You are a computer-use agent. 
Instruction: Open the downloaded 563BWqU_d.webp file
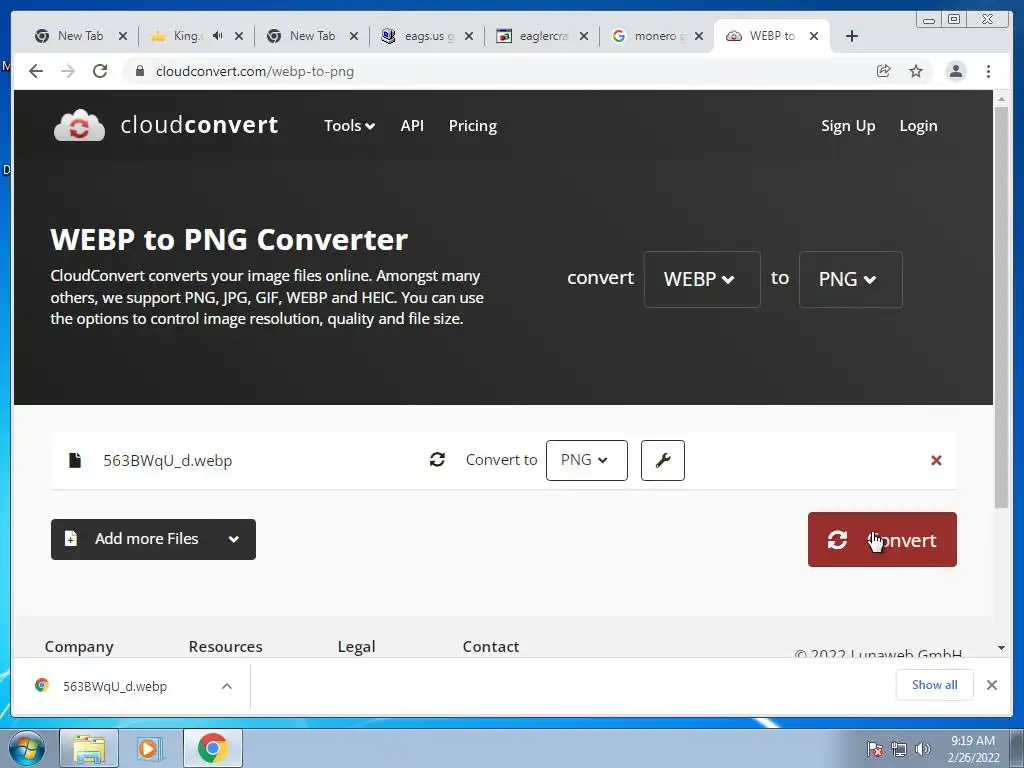coord(115,686)
